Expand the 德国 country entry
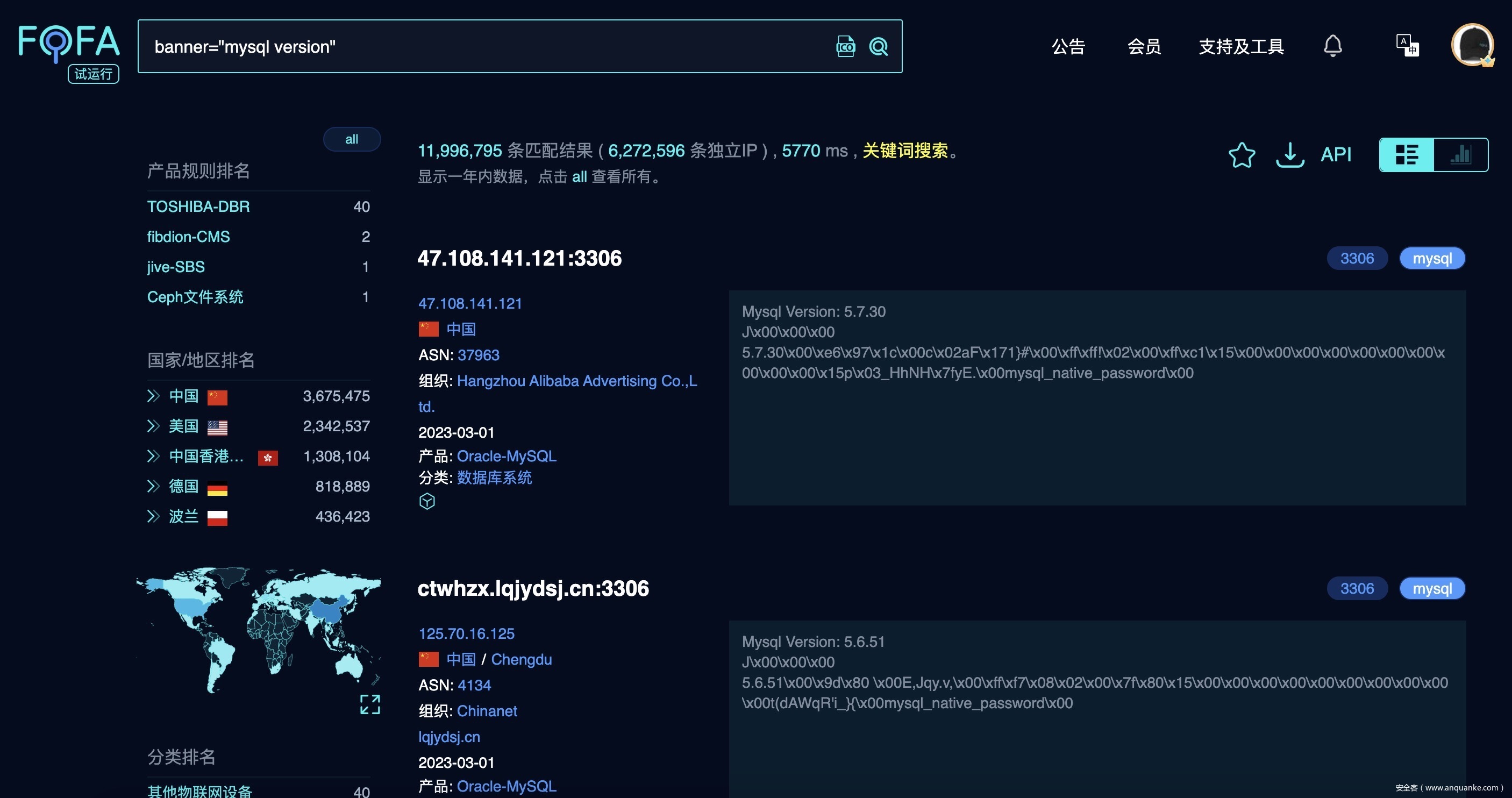Image resolution: width=1512 pixels, height=798 pixels. pos(153,486)
